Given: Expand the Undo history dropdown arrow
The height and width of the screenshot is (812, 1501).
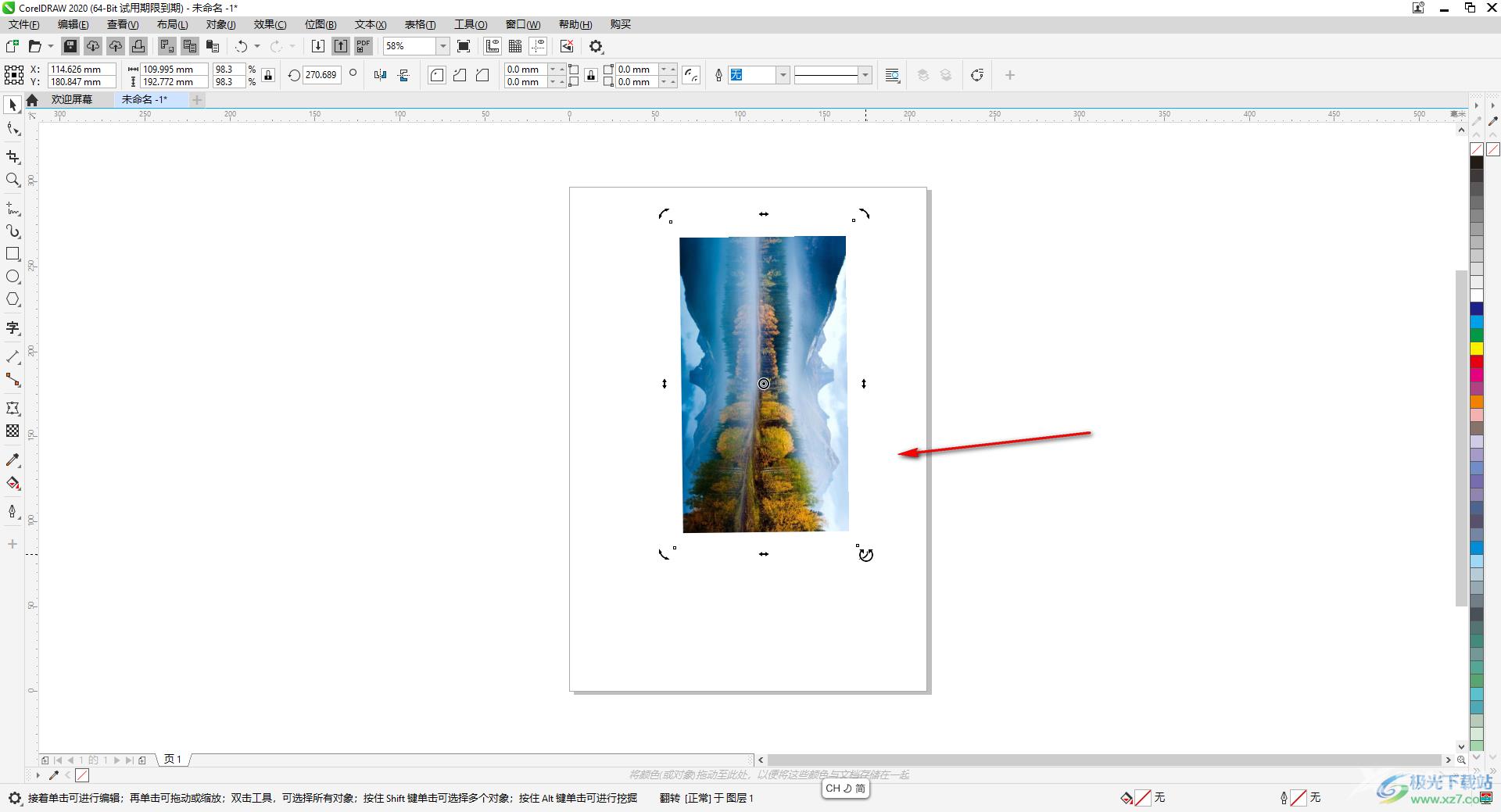Looking at the screenshot, I should pos(257,46).
